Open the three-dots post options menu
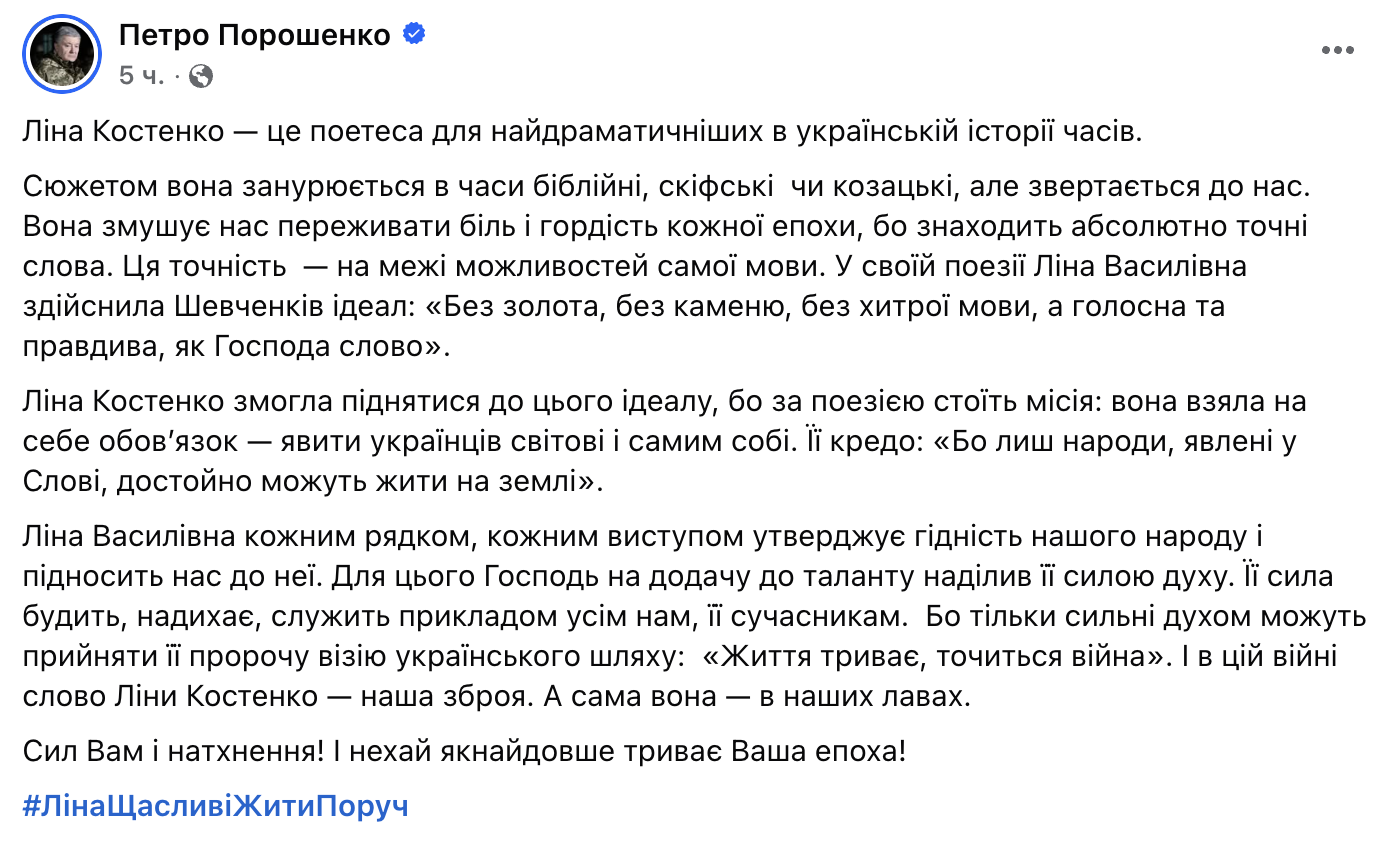1384x848 pixels. [x=1337, y=50]
